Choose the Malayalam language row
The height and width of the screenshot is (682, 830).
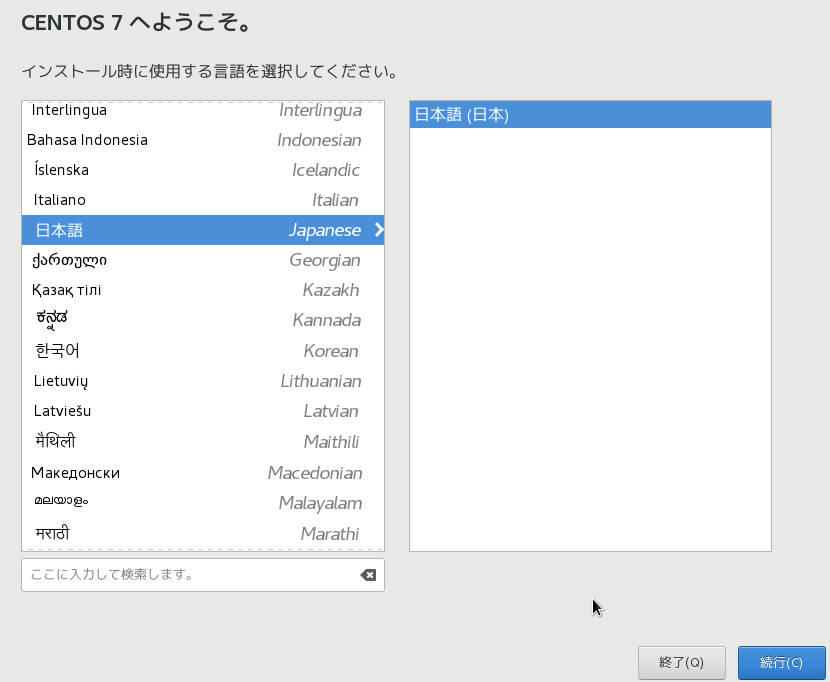tap(203, 502)
